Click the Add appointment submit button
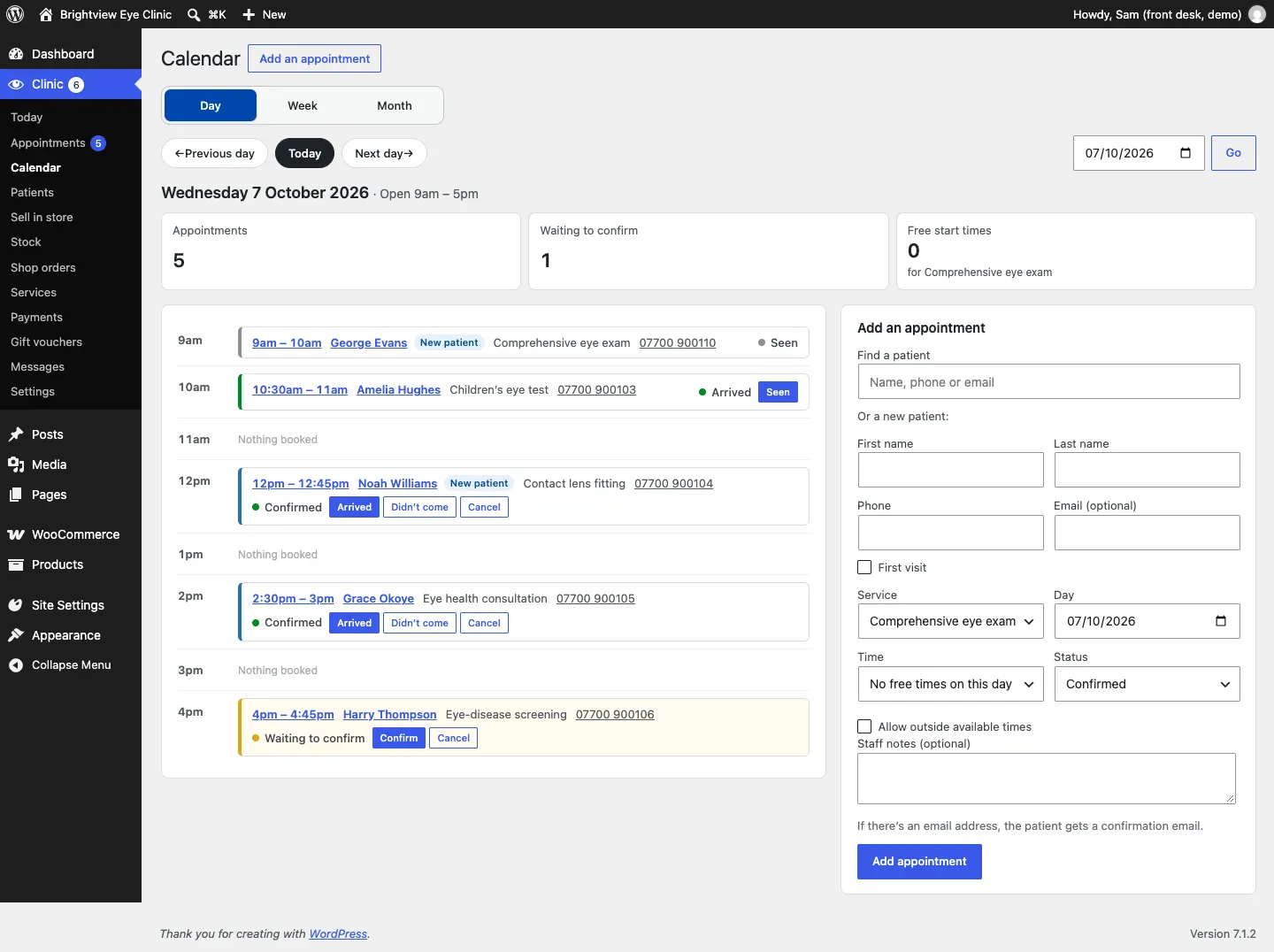The height and width of the screenshot is (952, 1274). pos(919,862)
